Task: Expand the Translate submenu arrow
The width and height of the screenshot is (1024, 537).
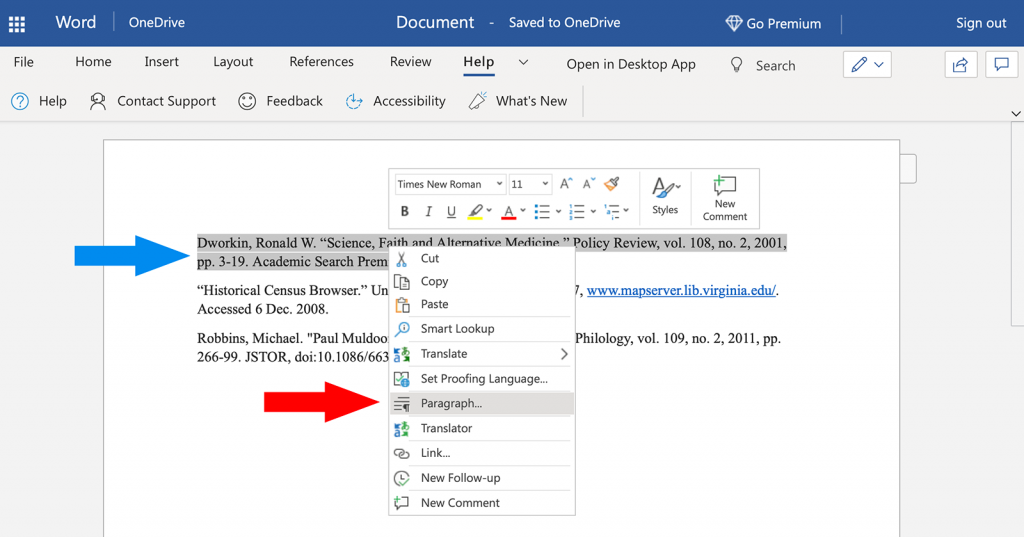Action: tap(564, 354)
